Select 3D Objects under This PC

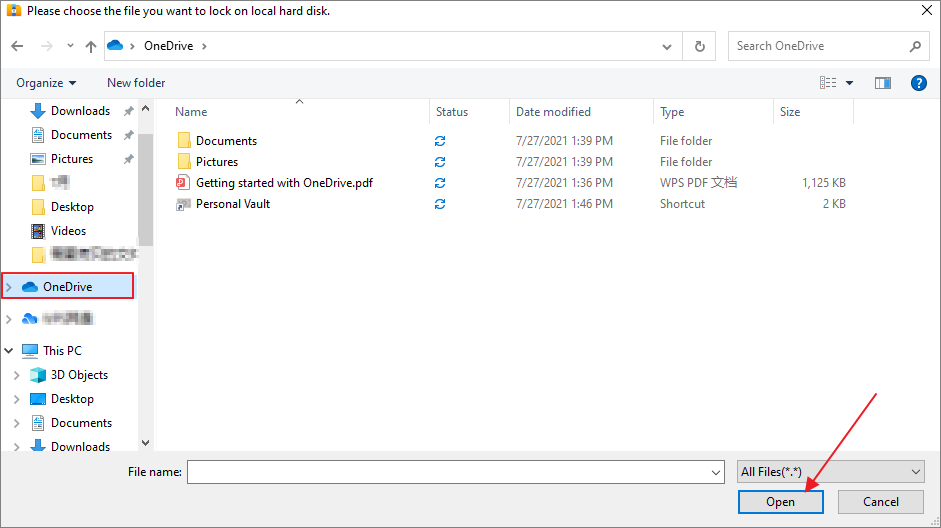[79, 375]
